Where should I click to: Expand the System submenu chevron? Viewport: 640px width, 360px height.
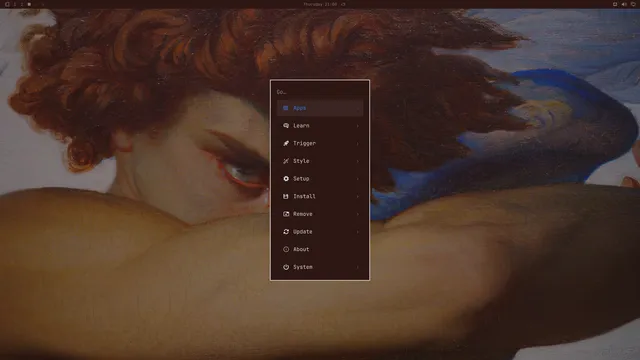[x=358, y=267]
